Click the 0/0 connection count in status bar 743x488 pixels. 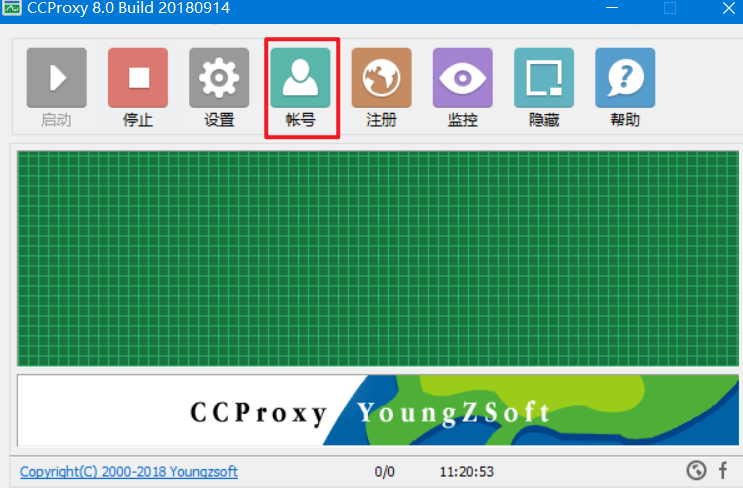pyautogui.click(x=384, y=472)
